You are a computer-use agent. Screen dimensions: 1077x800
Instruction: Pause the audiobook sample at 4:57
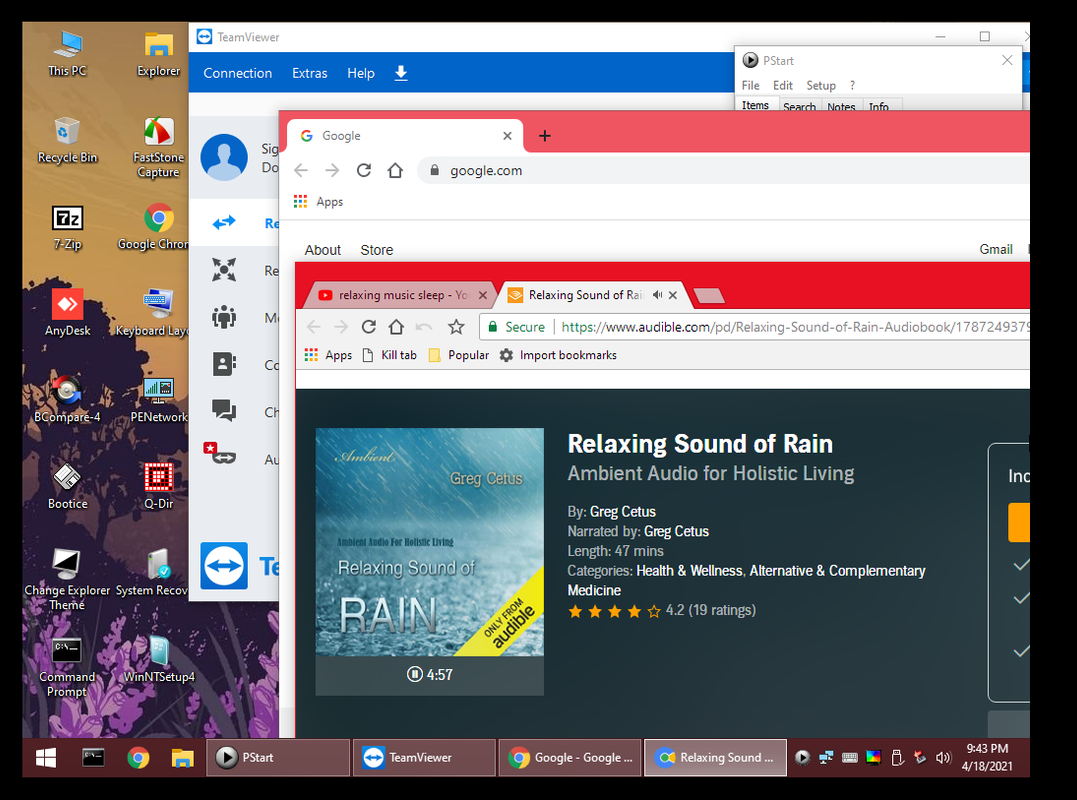(x=415, y=674)
